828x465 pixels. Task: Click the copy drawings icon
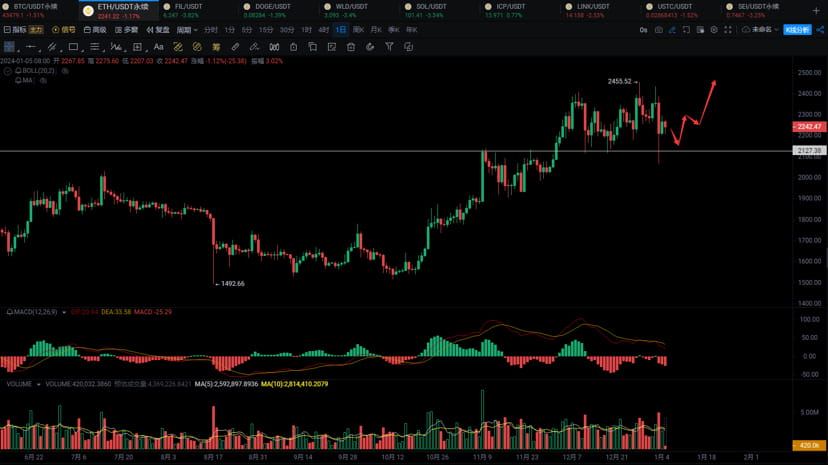pyautogui.click(x=313, y=47)
